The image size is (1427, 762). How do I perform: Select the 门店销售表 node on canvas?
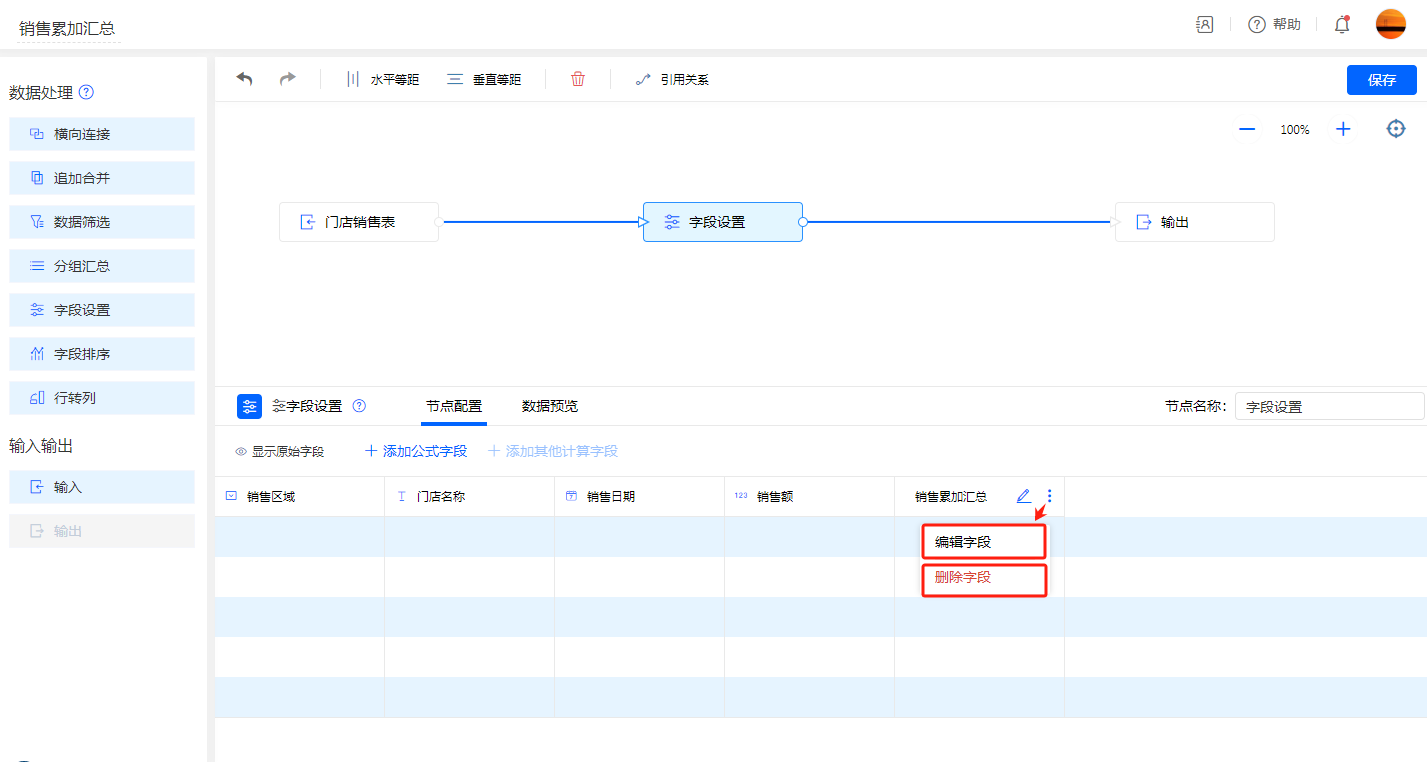click(x=359, y=222)
